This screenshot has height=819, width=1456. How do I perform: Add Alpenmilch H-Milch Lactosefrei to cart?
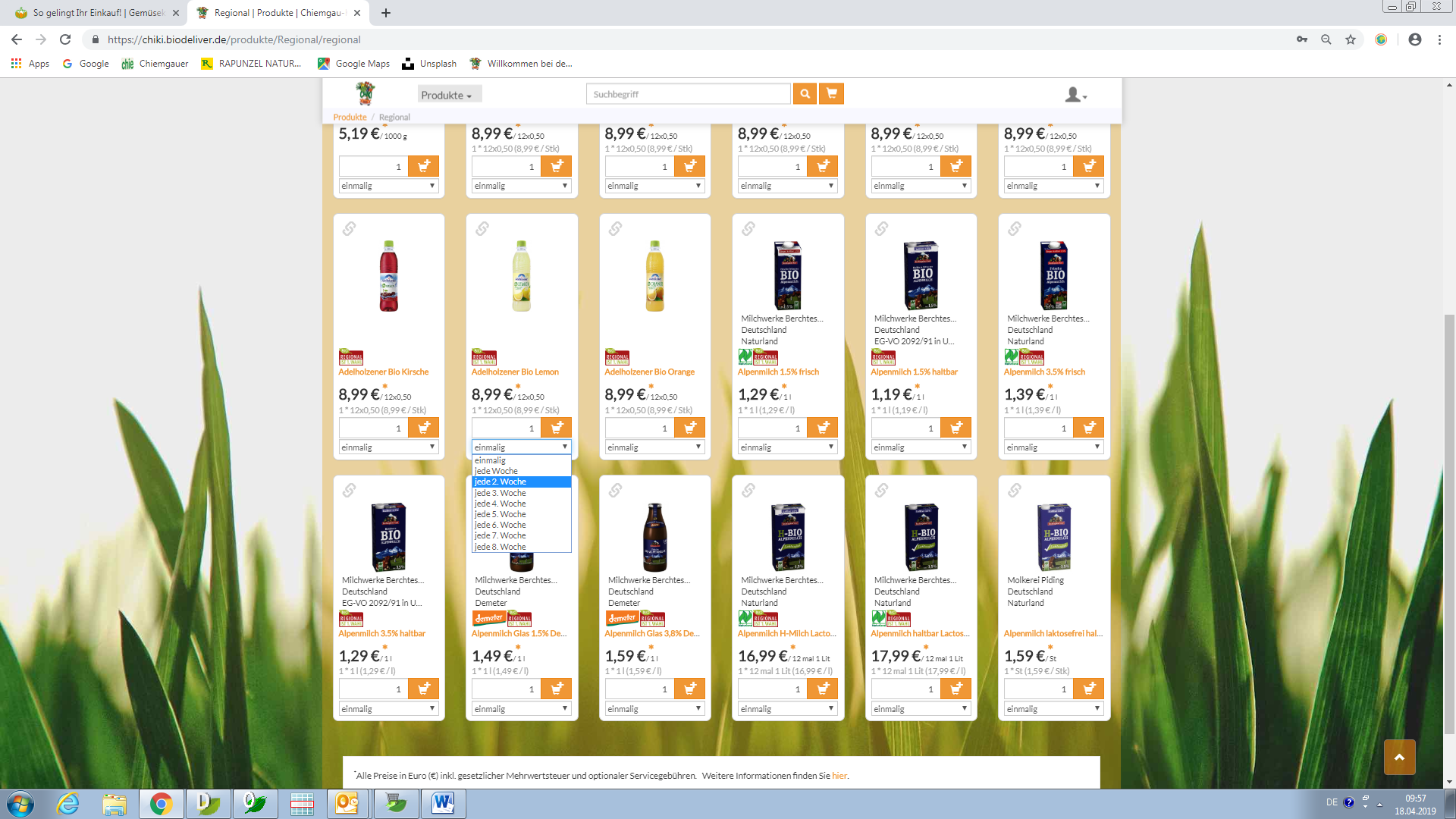tap(823, 689)
